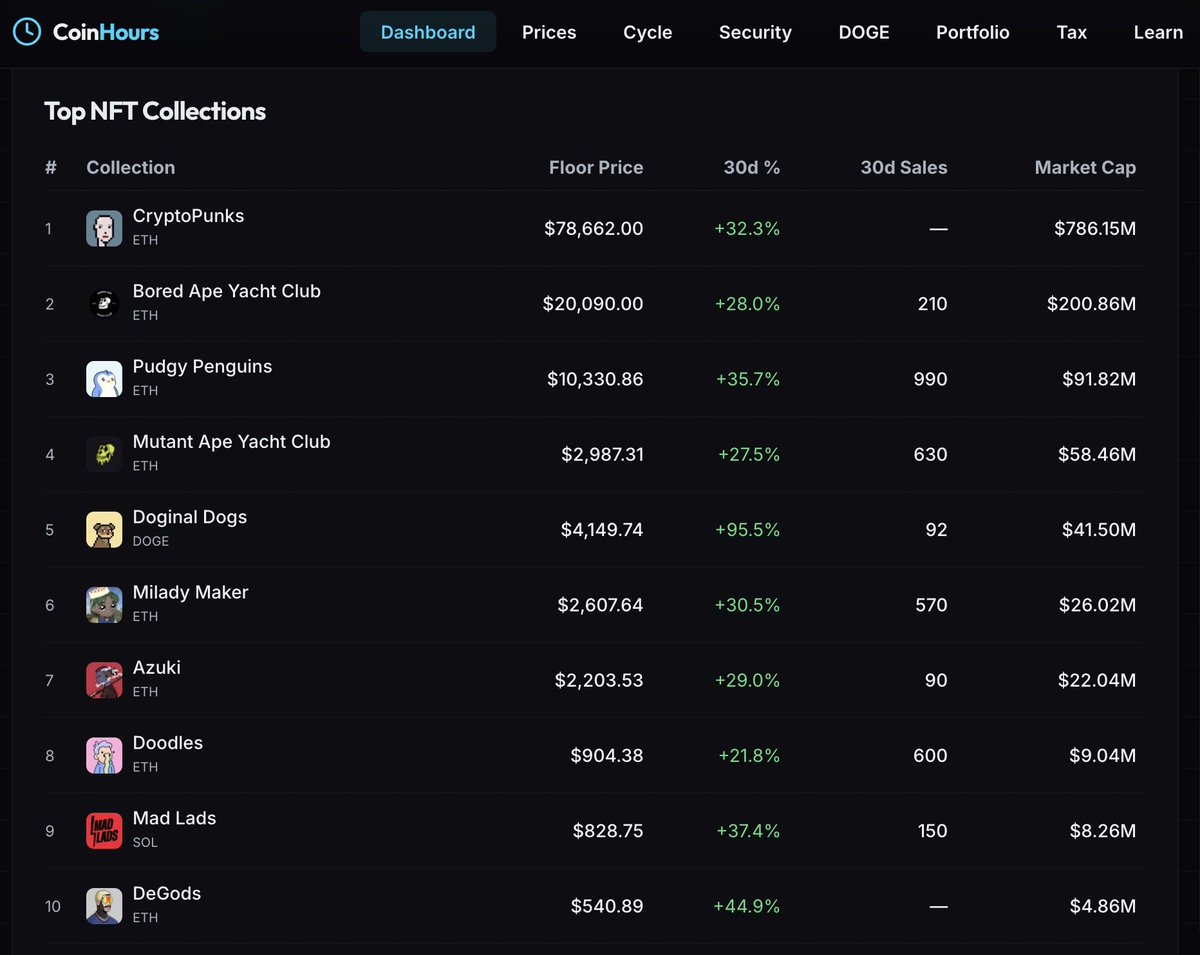Open the Mutant Ape Yacht Club name
Viewport: 1200px width, 955px height.
pyautogui.click(x=231, y=442)
